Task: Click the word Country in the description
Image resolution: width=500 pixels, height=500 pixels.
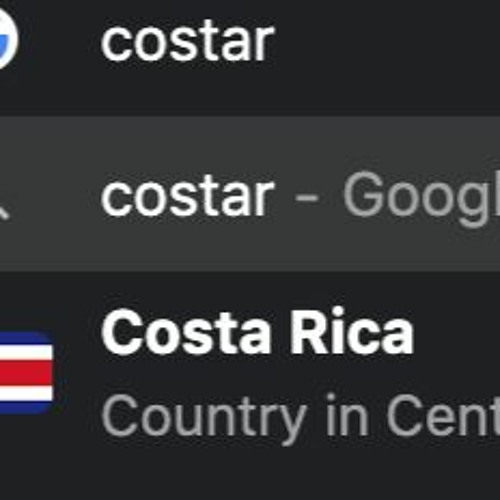Action: 203,418
